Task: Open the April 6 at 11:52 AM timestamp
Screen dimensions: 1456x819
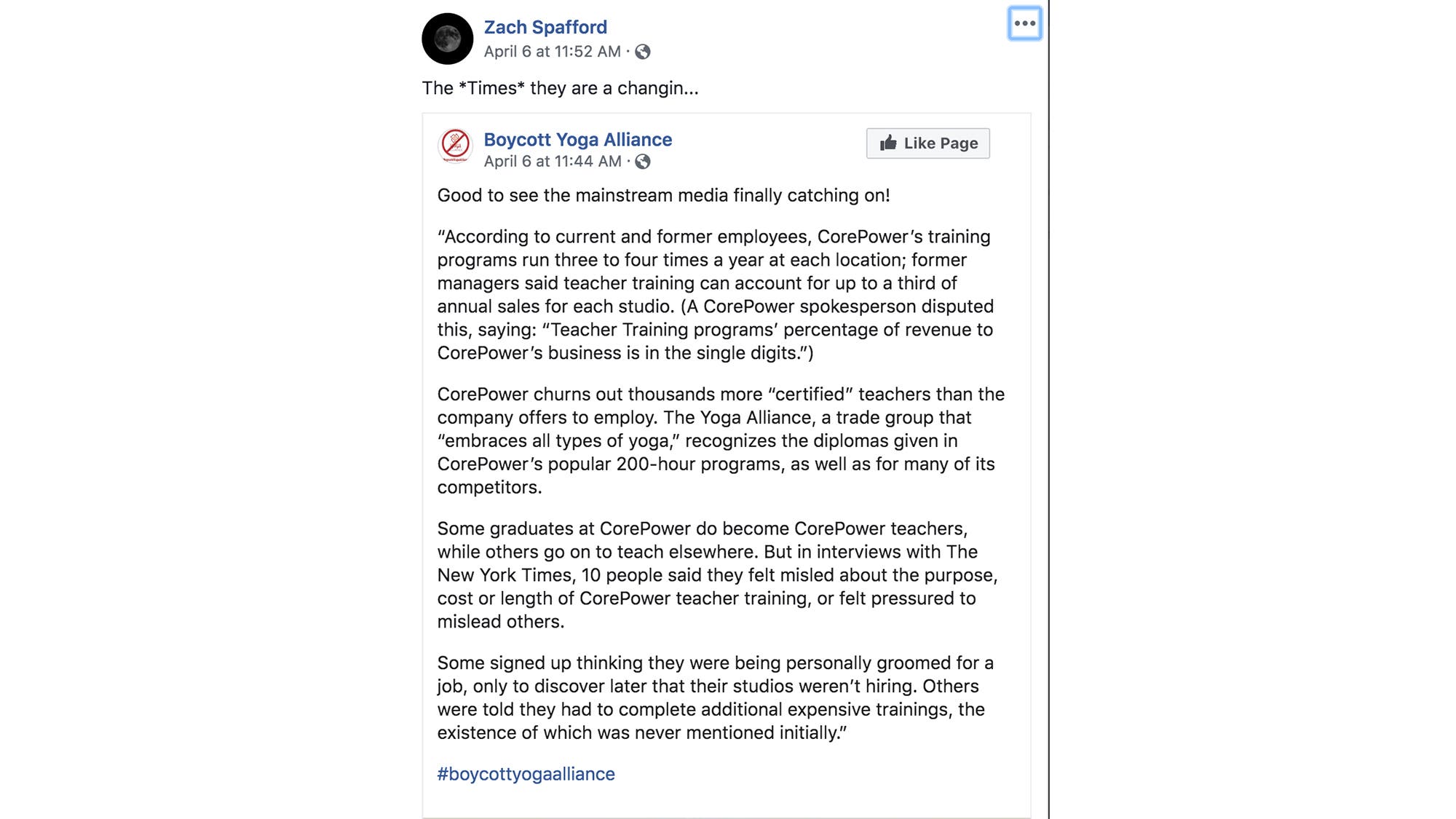Action: tap(552, 52)
